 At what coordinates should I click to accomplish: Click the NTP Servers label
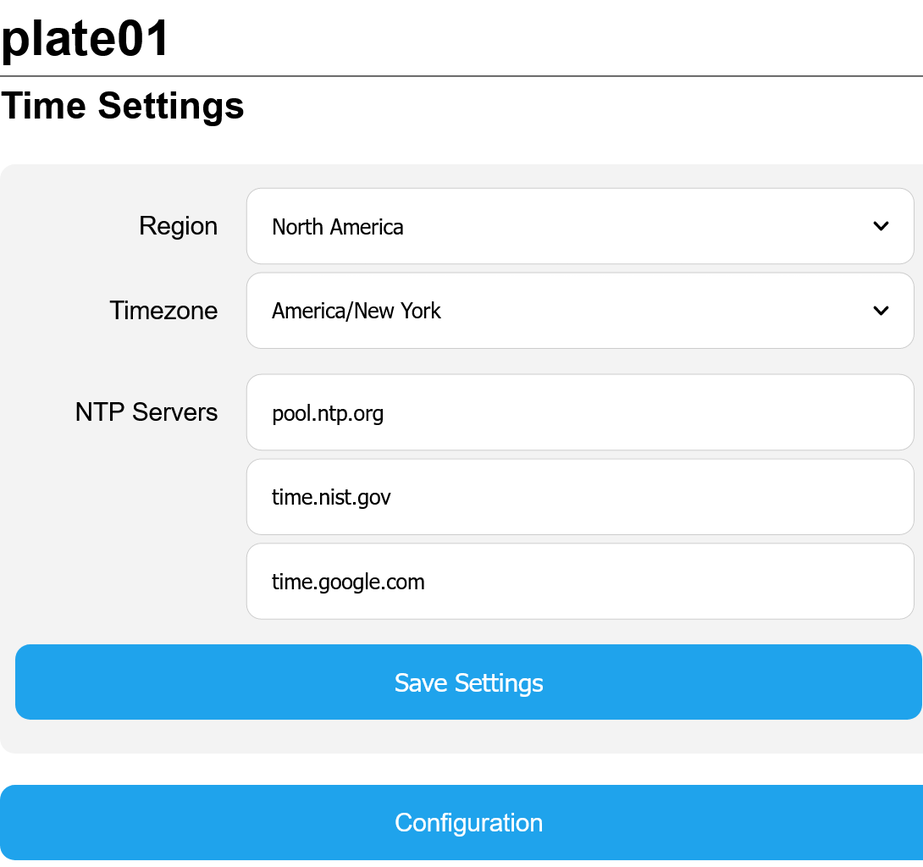[x=146, y=412]
